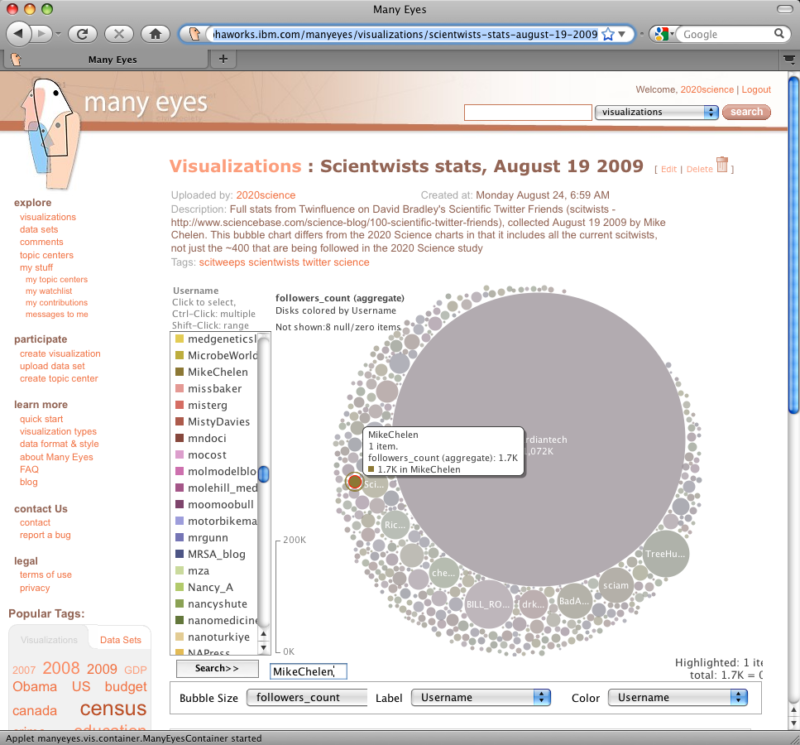Select MRSA_blog in the username list
800x745 pixels.
point(214,554)
